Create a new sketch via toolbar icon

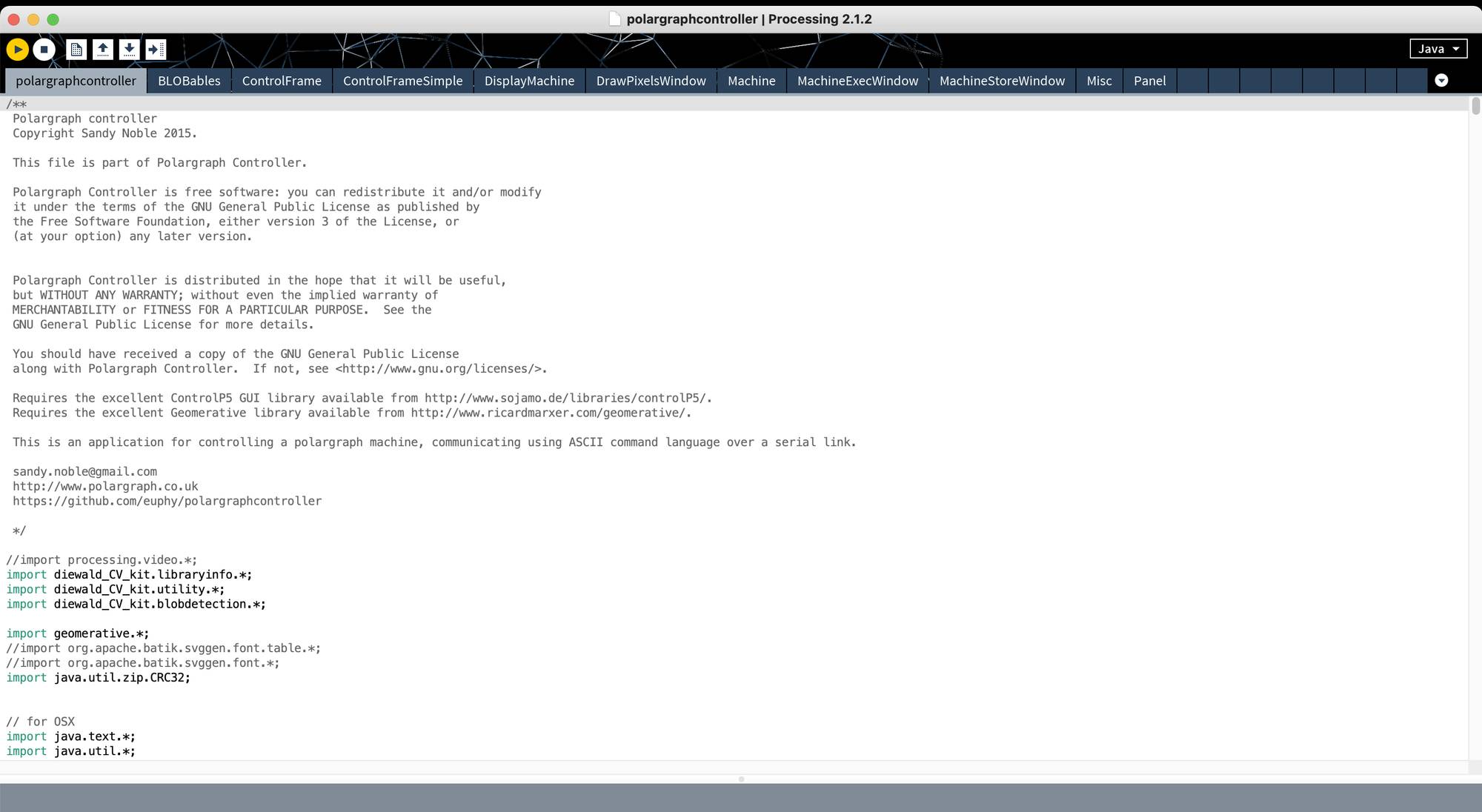pyautogui.click(x=76, y=50)
